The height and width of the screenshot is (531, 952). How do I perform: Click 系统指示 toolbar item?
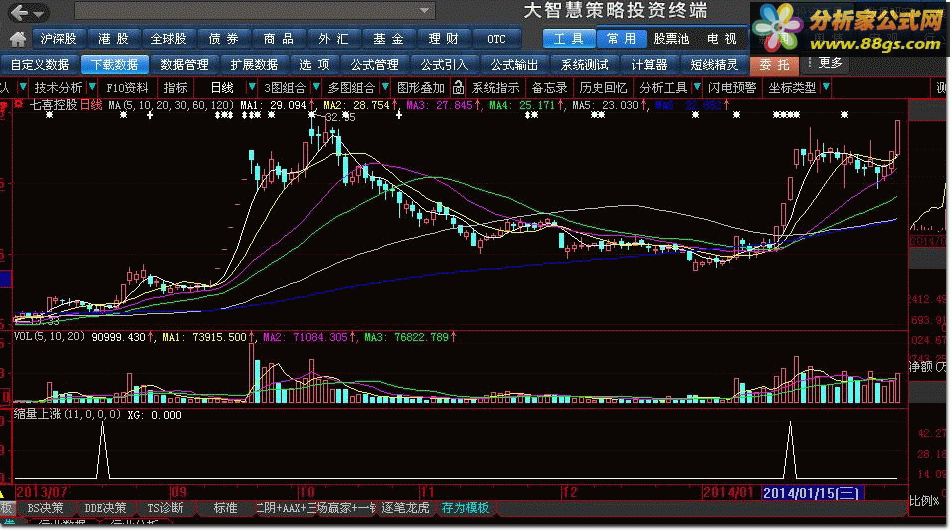[x=495, y=88]
